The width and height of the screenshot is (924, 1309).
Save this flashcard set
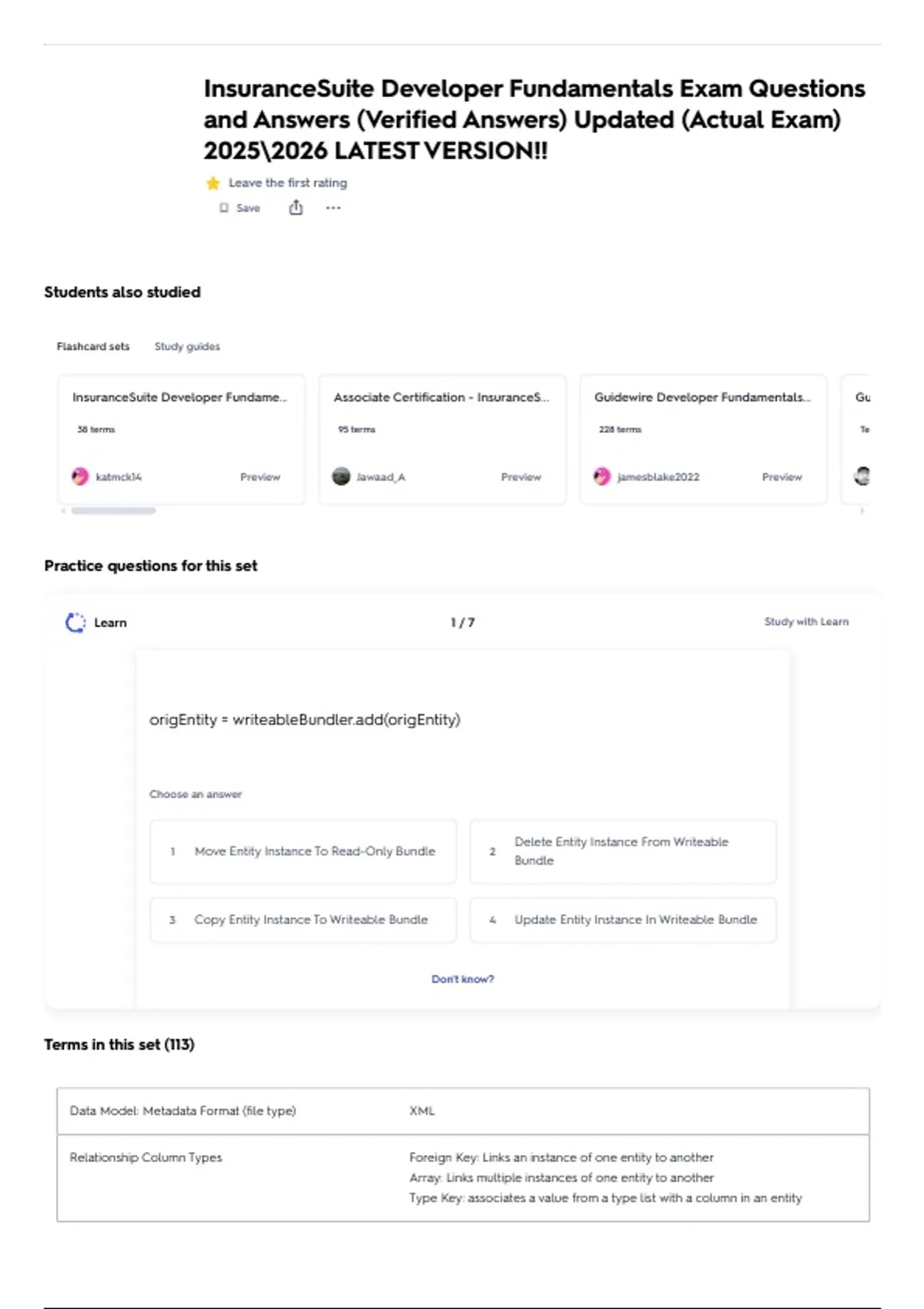pyautogui.click(x=240, y=208)
